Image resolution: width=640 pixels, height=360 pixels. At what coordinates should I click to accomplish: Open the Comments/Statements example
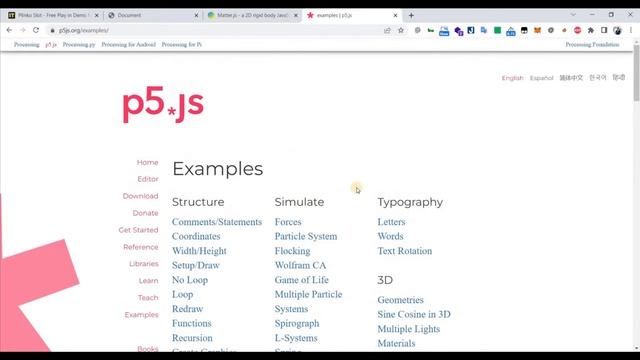click(x=217, y=222)
